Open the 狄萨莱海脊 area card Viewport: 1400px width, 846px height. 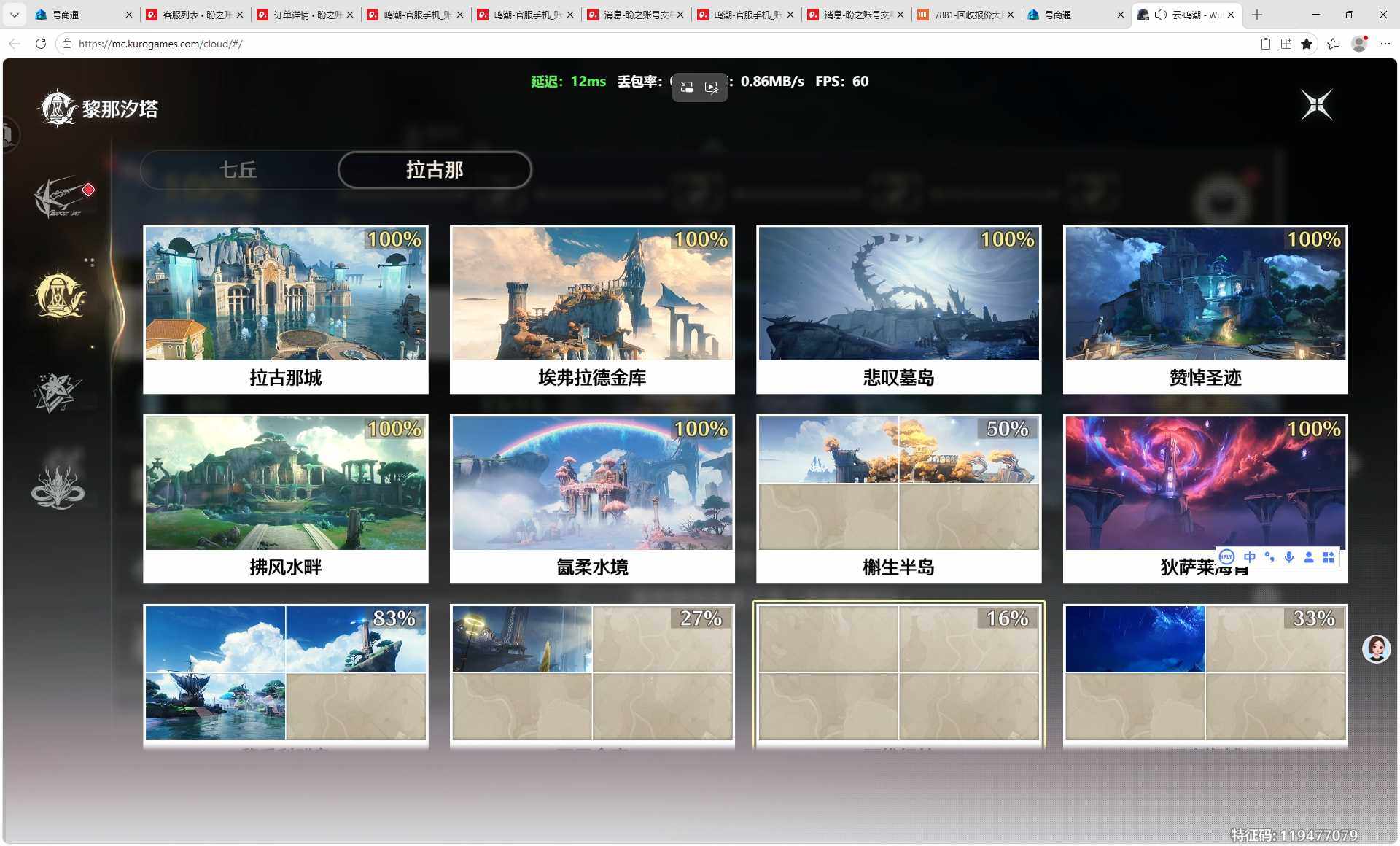[1205, 499]
